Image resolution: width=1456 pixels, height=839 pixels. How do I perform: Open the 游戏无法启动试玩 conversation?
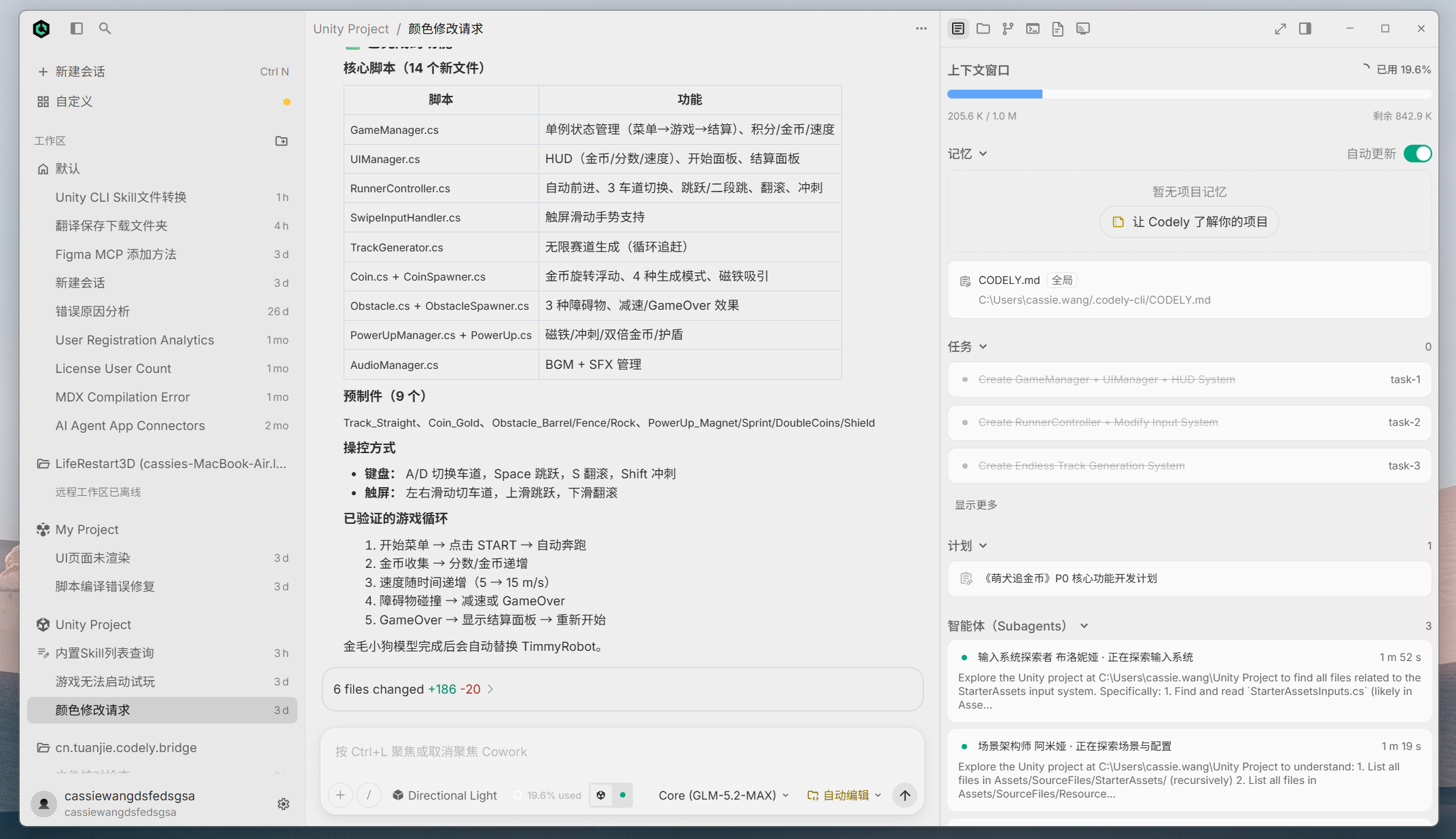(162, 681)
